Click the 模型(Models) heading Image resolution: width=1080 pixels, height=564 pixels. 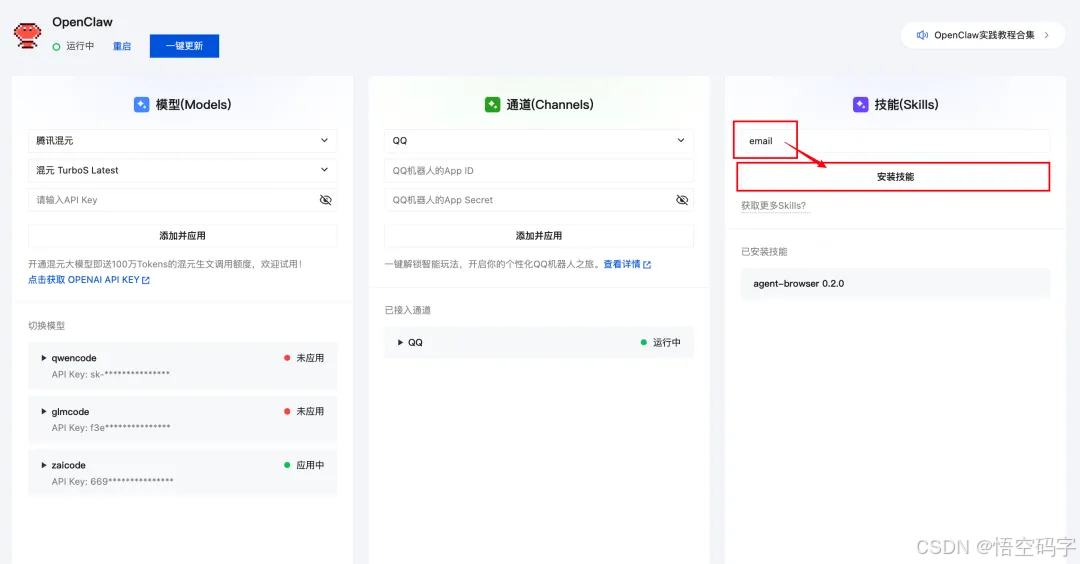coord(194,105)
